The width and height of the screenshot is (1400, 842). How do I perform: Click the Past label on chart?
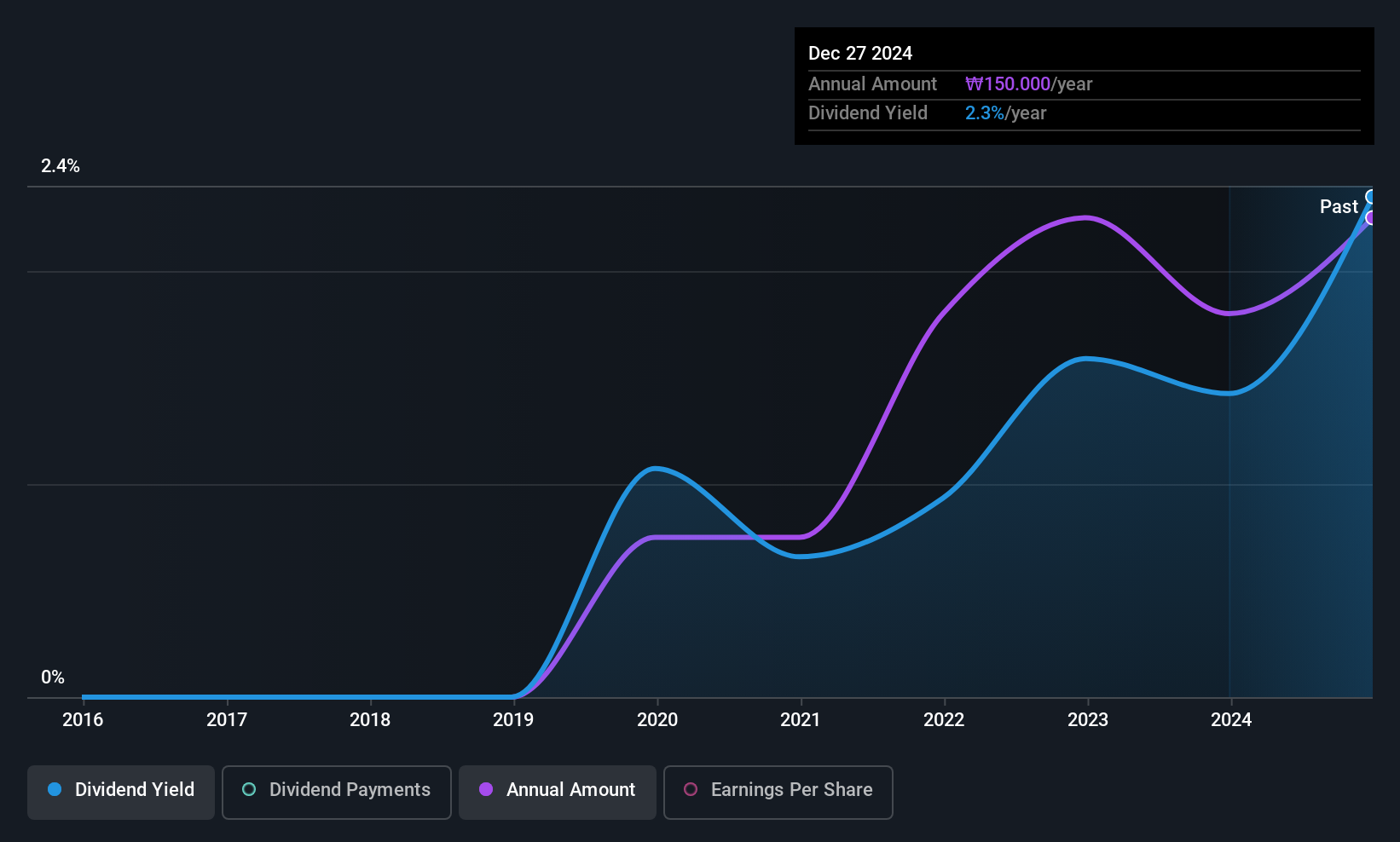[x=1339, y=206]
